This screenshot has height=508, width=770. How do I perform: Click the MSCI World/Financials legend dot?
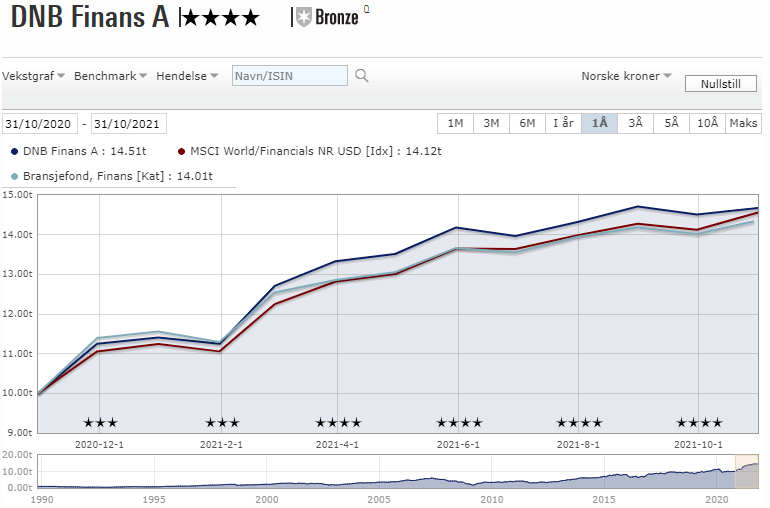(181, 151)
